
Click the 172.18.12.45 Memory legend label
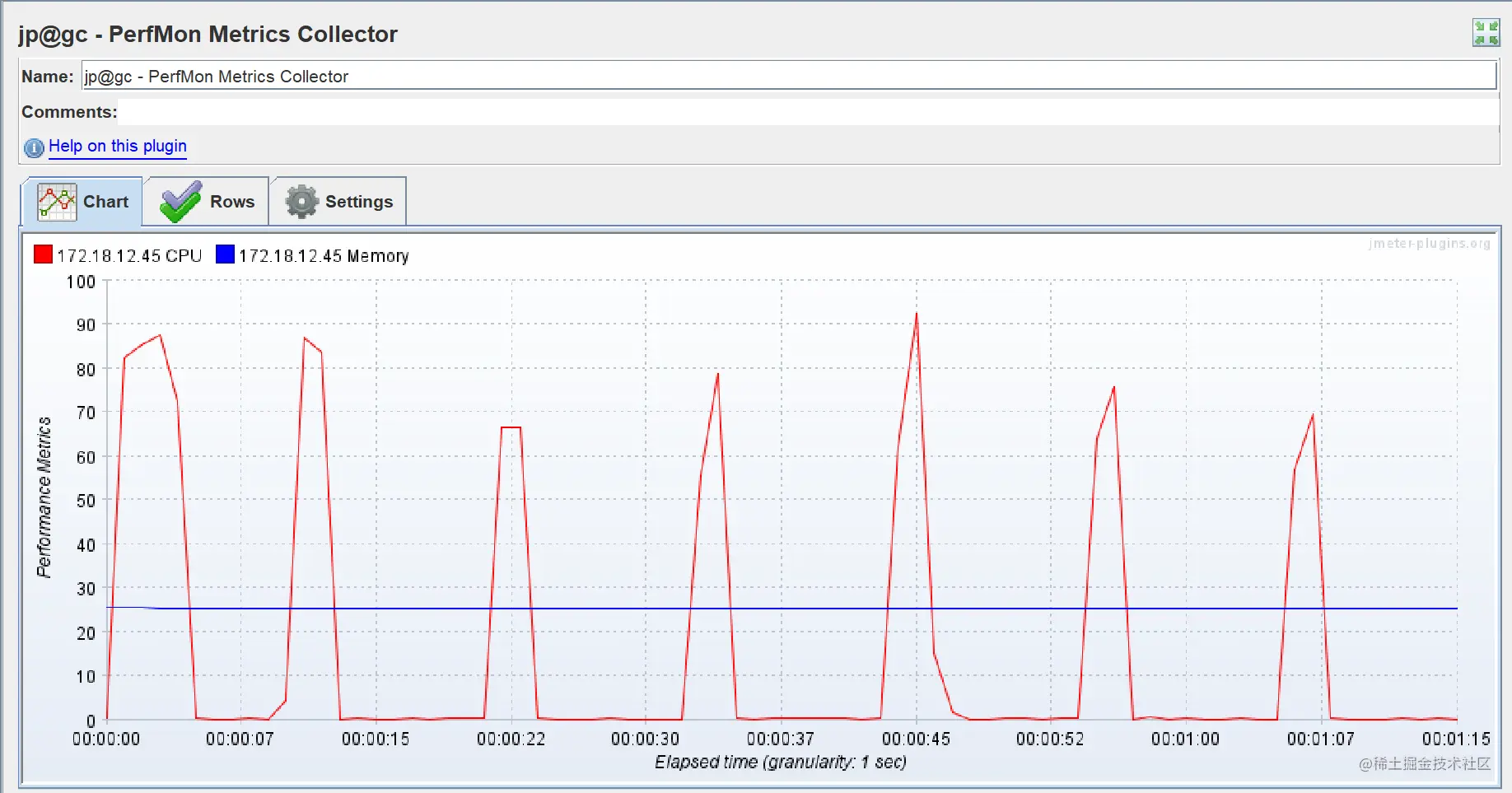[324, 256]
